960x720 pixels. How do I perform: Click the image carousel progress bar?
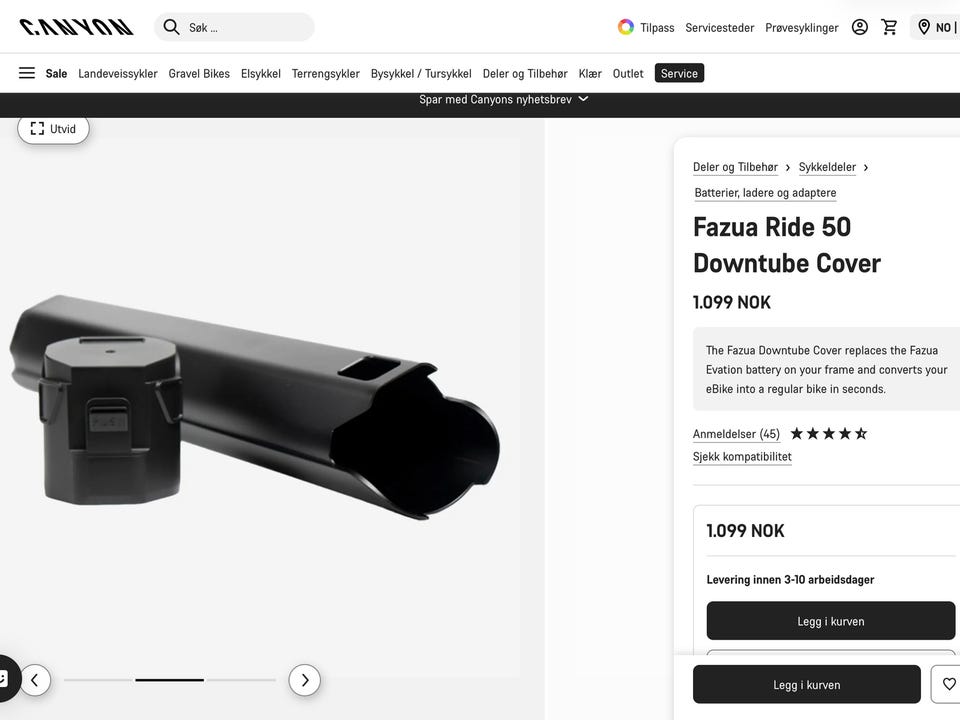(170, 680)
